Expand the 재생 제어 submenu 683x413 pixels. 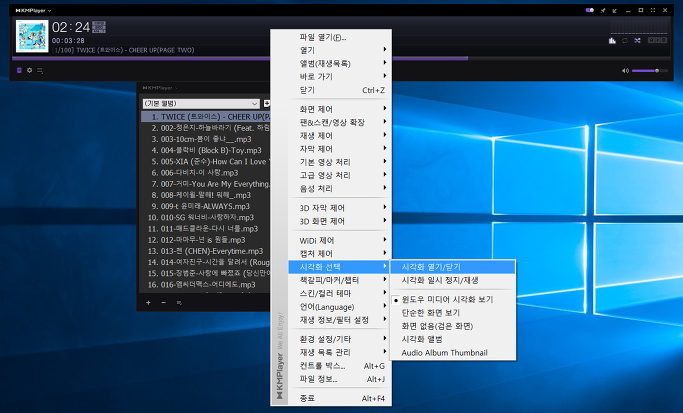(x=340, y=135)
